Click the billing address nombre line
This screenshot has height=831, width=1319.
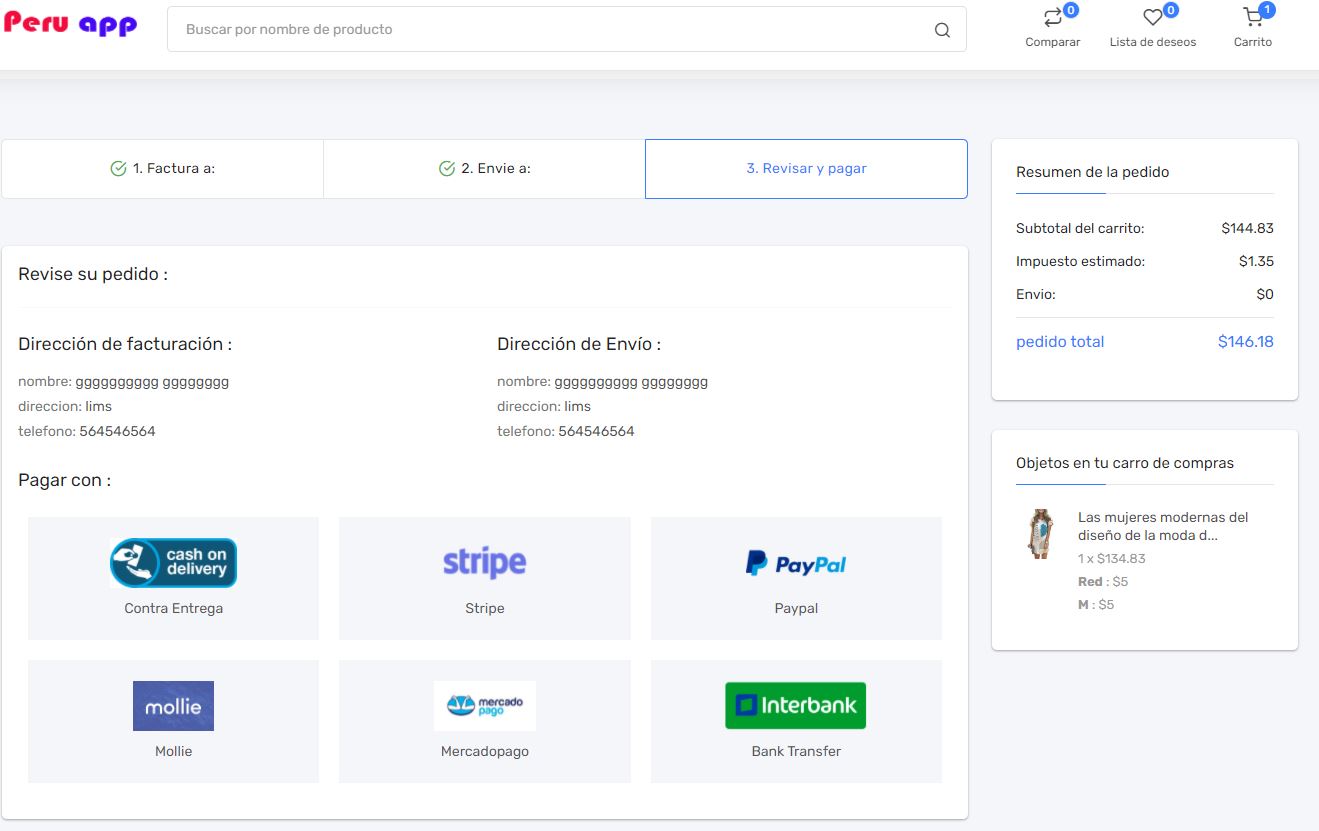pyautogui.click(x=124, y=382)
